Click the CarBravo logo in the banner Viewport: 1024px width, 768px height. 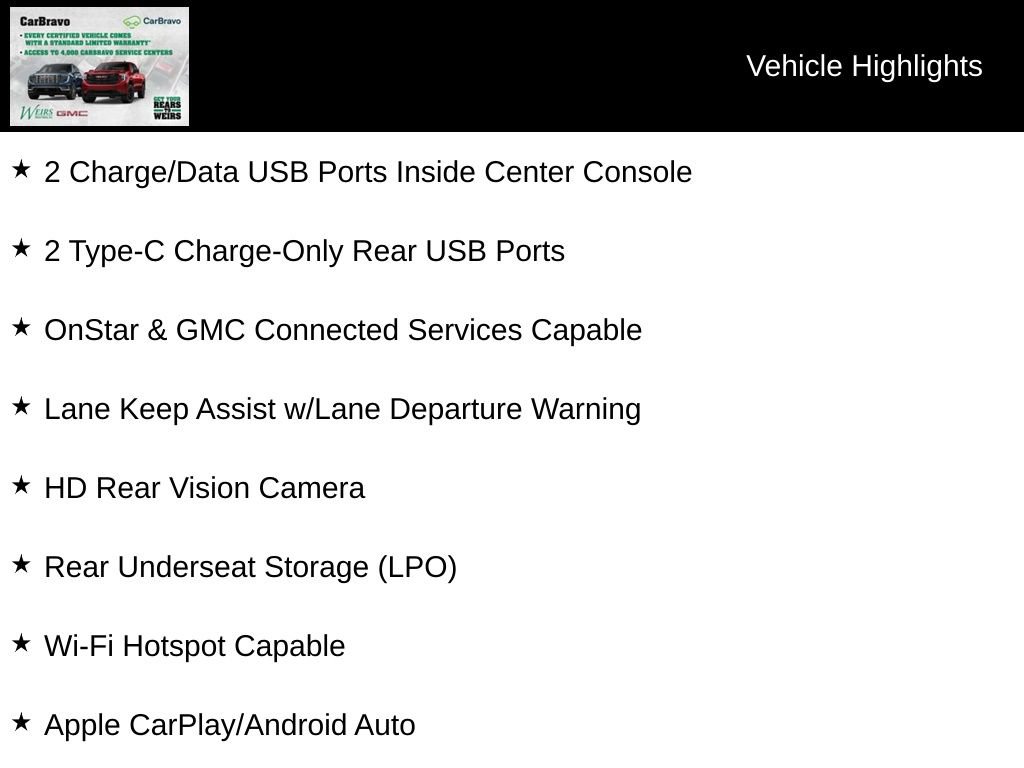pos(152,21)
